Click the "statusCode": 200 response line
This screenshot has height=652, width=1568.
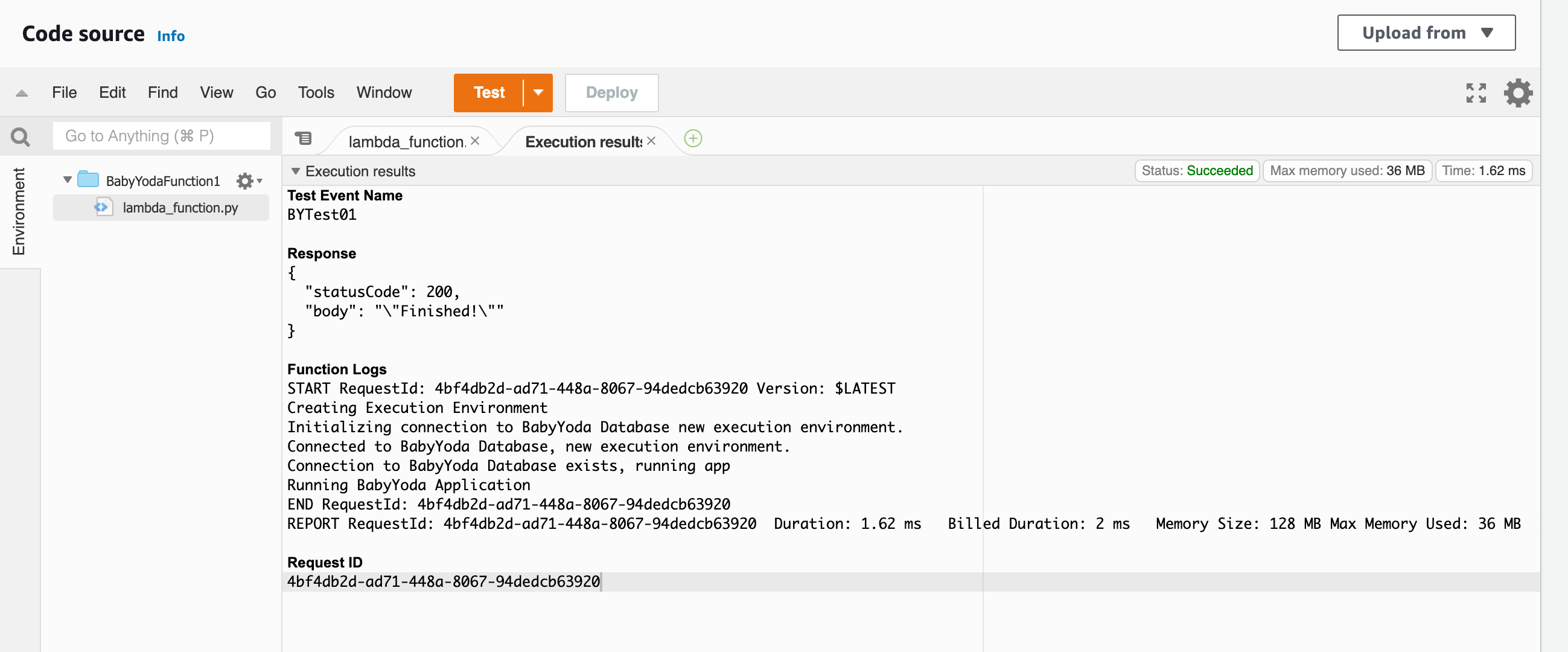tap(382, 292)
